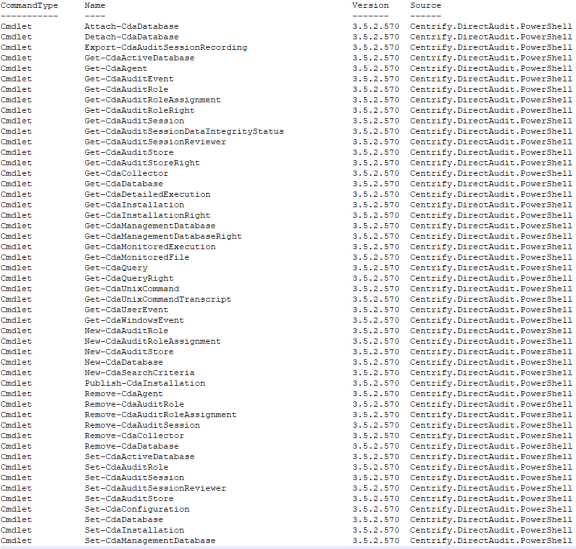Click Set-CdaAuditSession entry
The height and width of the screenshot is (549, 576).
coord(134,478)
